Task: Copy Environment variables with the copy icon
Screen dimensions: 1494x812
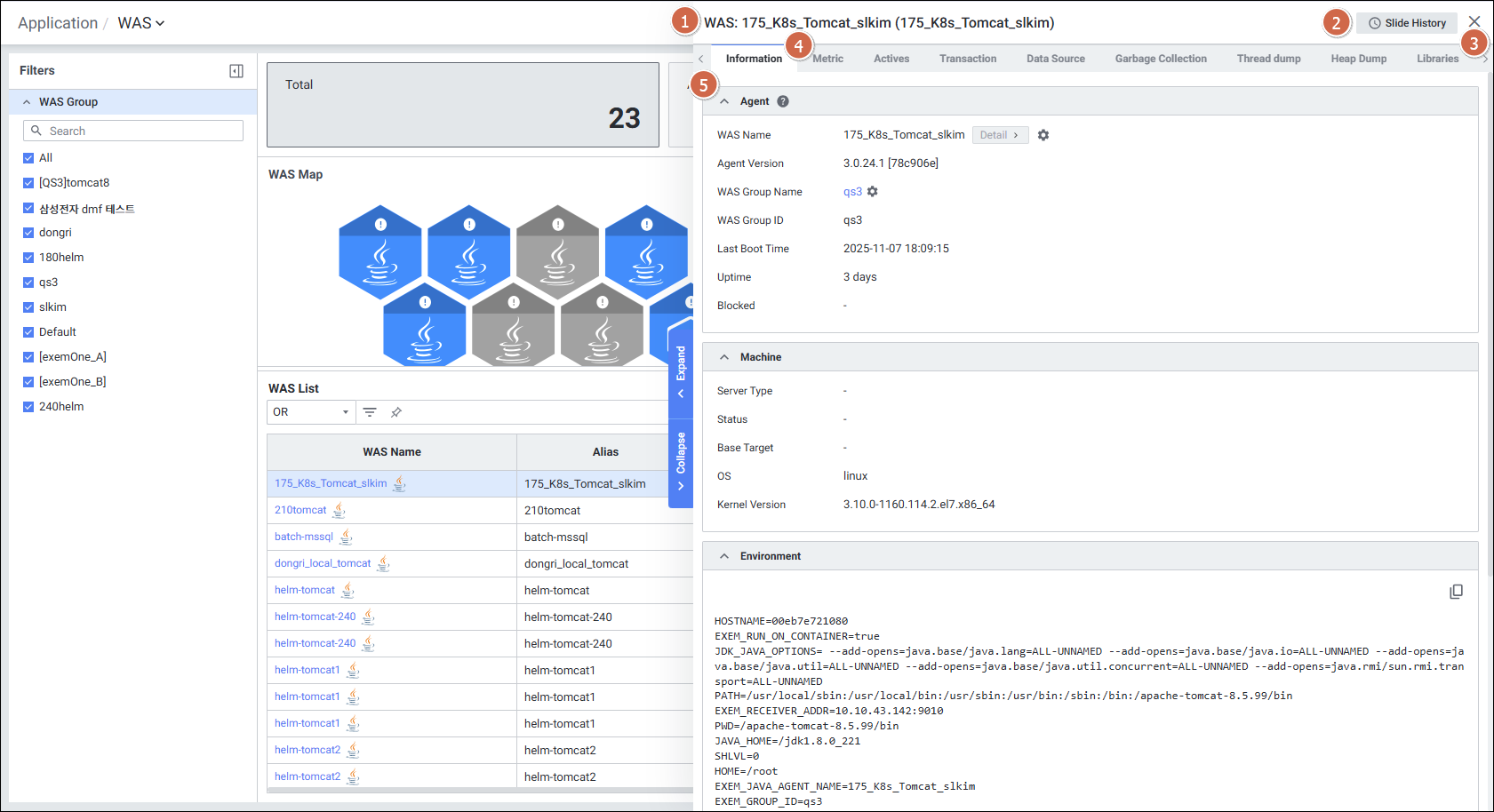Action: tap(1456, 592)
